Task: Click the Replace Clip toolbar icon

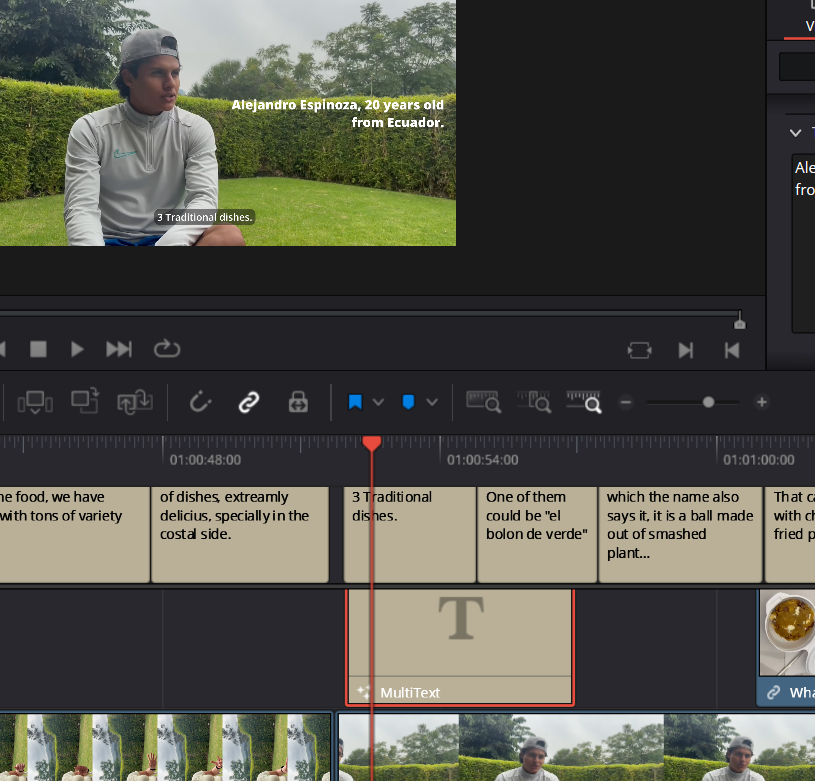Action: [133, 402]
